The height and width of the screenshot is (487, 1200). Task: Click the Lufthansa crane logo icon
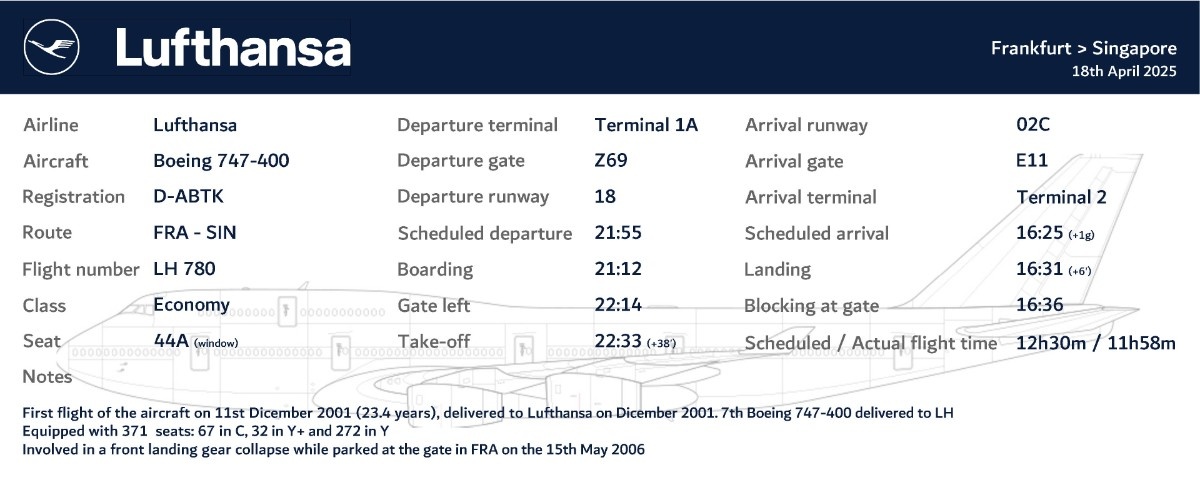coord(52,47)
